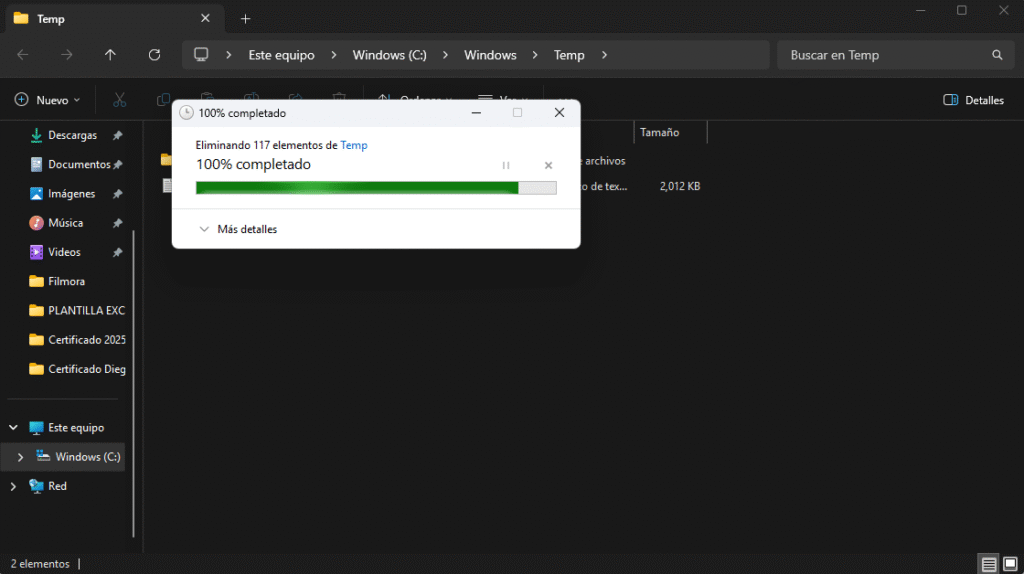This screenshot has height=574, width=1024.
Task: Open chevron after Windows breadcrumb
Action: 535,55
